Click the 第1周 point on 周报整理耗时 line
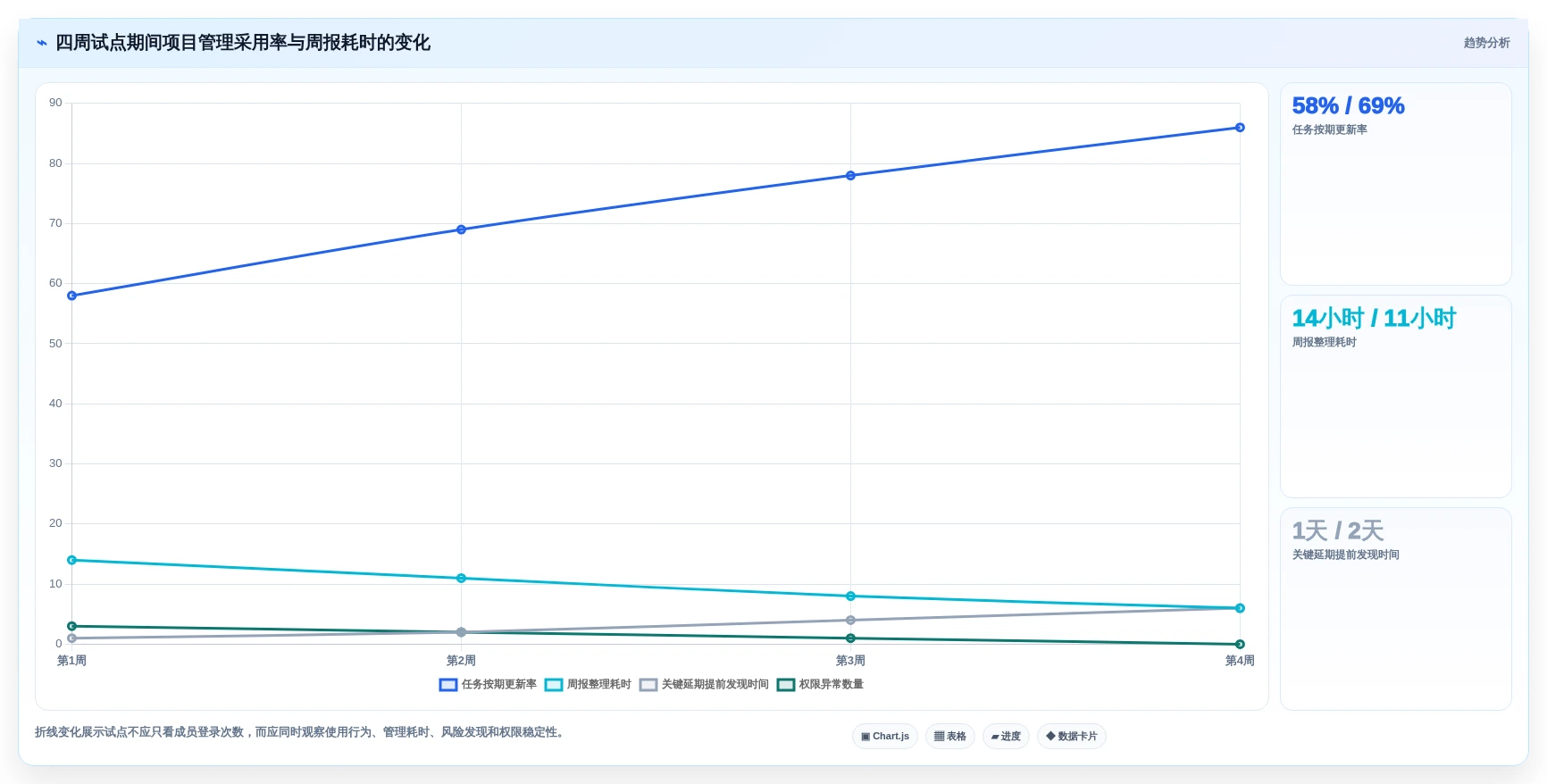The width and height of the screenshot is (1547, 784). coord(72,561)
